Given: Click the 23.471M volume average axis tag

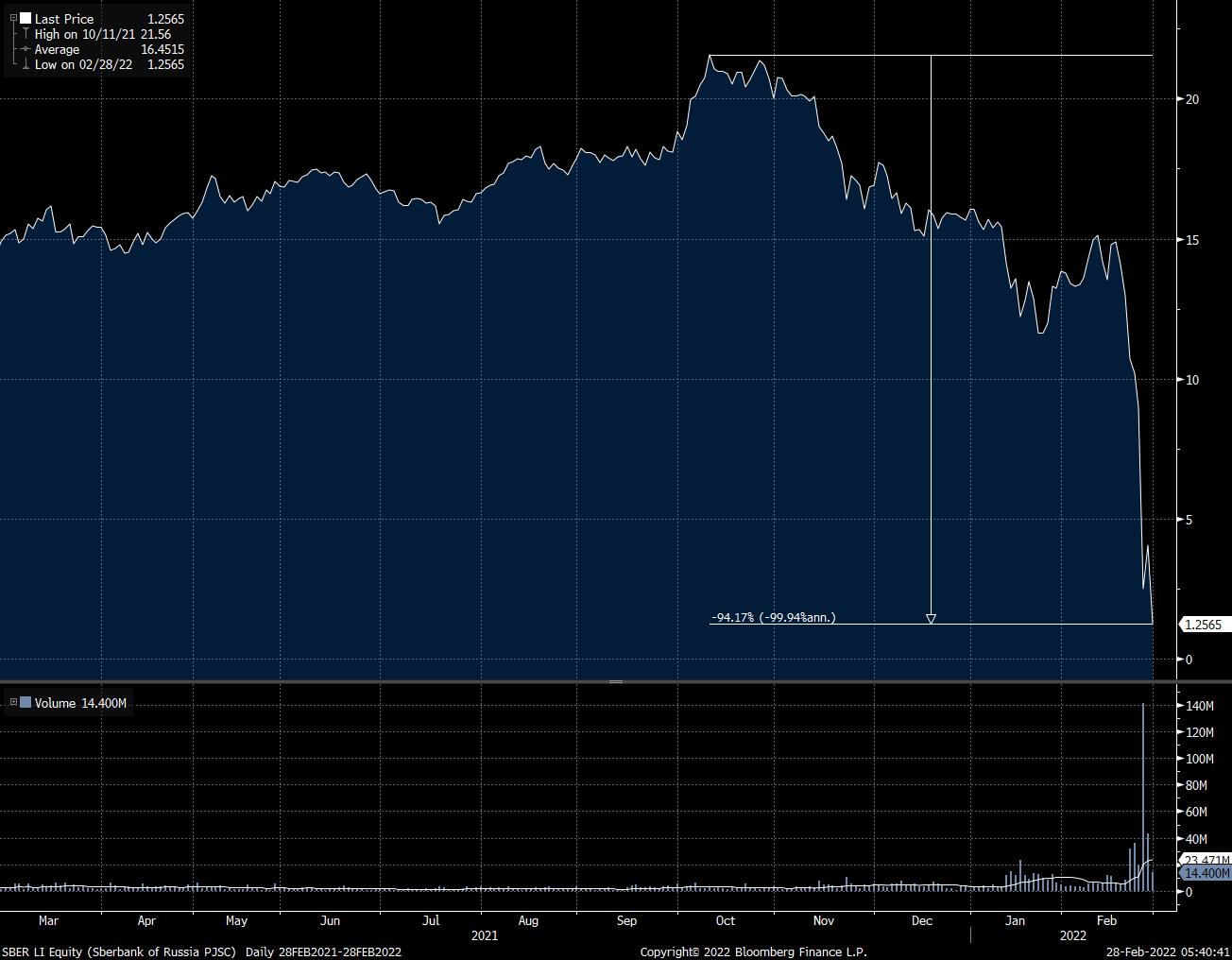Looking at the screenshot, I should click(x=1206, y=860).
